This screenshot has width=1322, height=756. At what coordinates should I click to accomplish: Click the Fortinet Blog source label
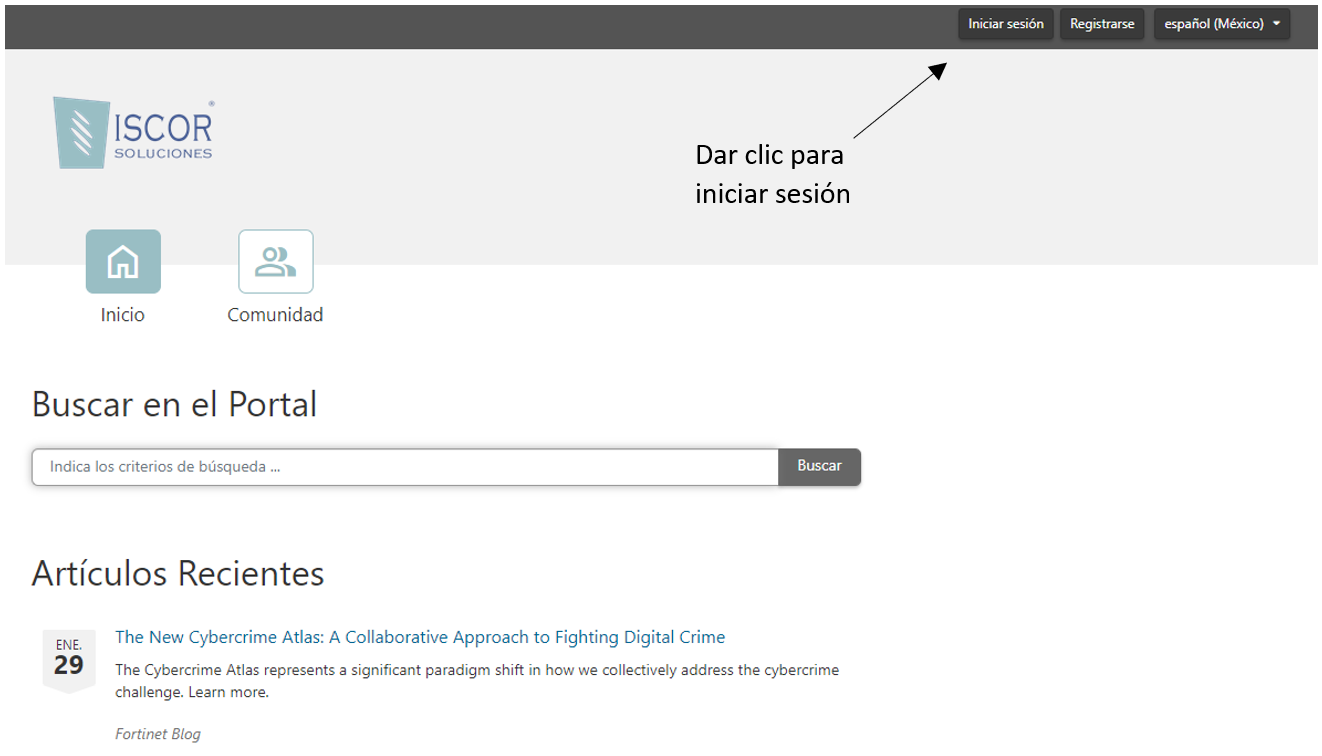(158, 734)
